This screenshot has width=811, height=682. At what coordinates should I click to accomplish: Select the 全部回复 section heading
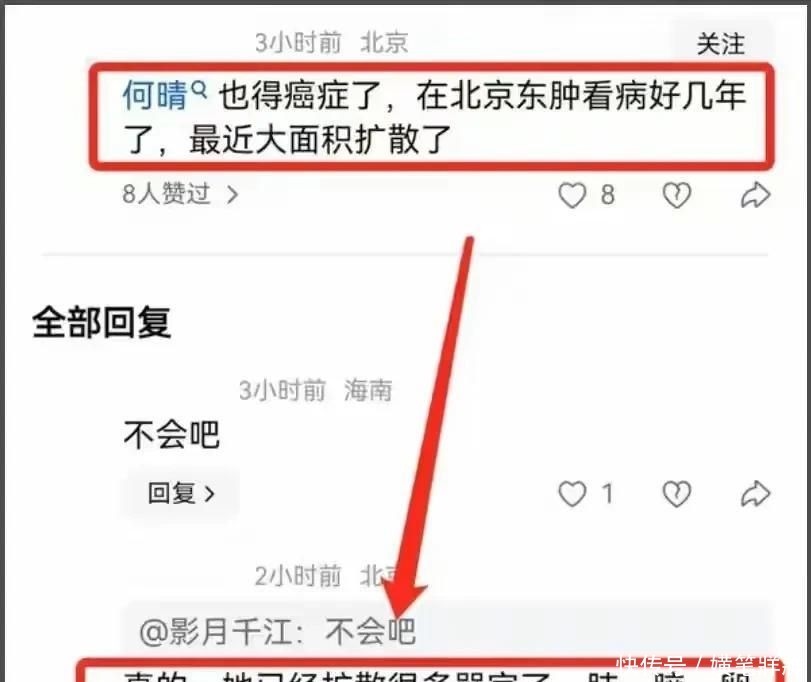click(101, 322)
